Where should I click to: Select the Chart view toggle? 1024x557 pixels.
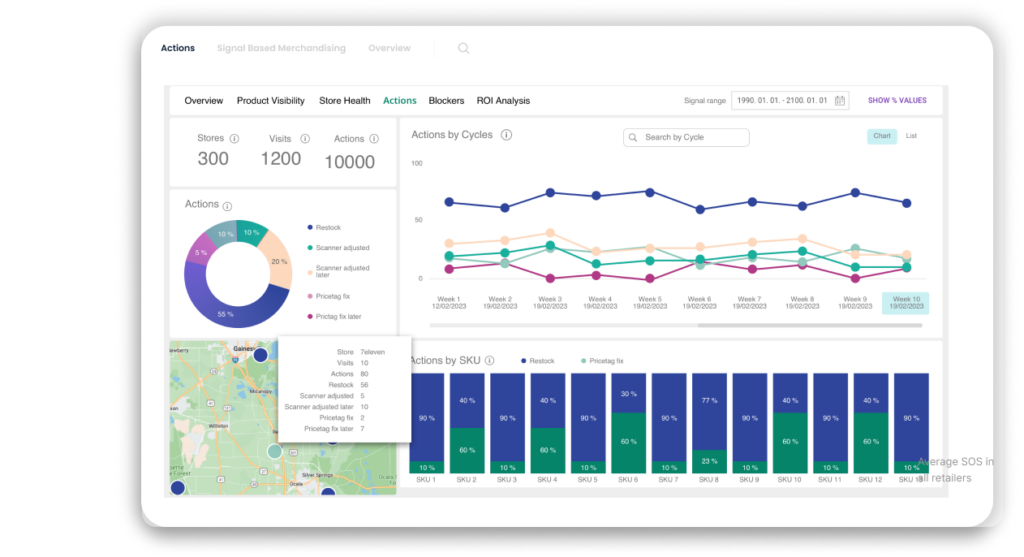[x=881, y=136]
